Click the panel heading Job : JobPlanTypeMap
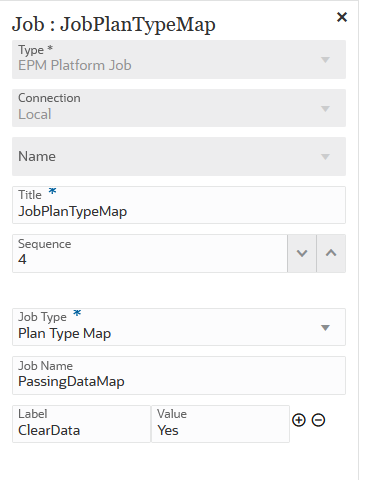The width and height of the screenshot is (370, 480). click(114, 25)
